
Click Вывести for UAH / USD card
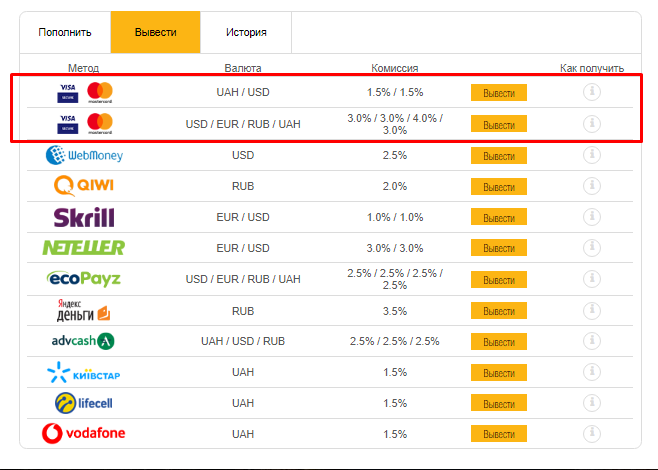[498, 93]
